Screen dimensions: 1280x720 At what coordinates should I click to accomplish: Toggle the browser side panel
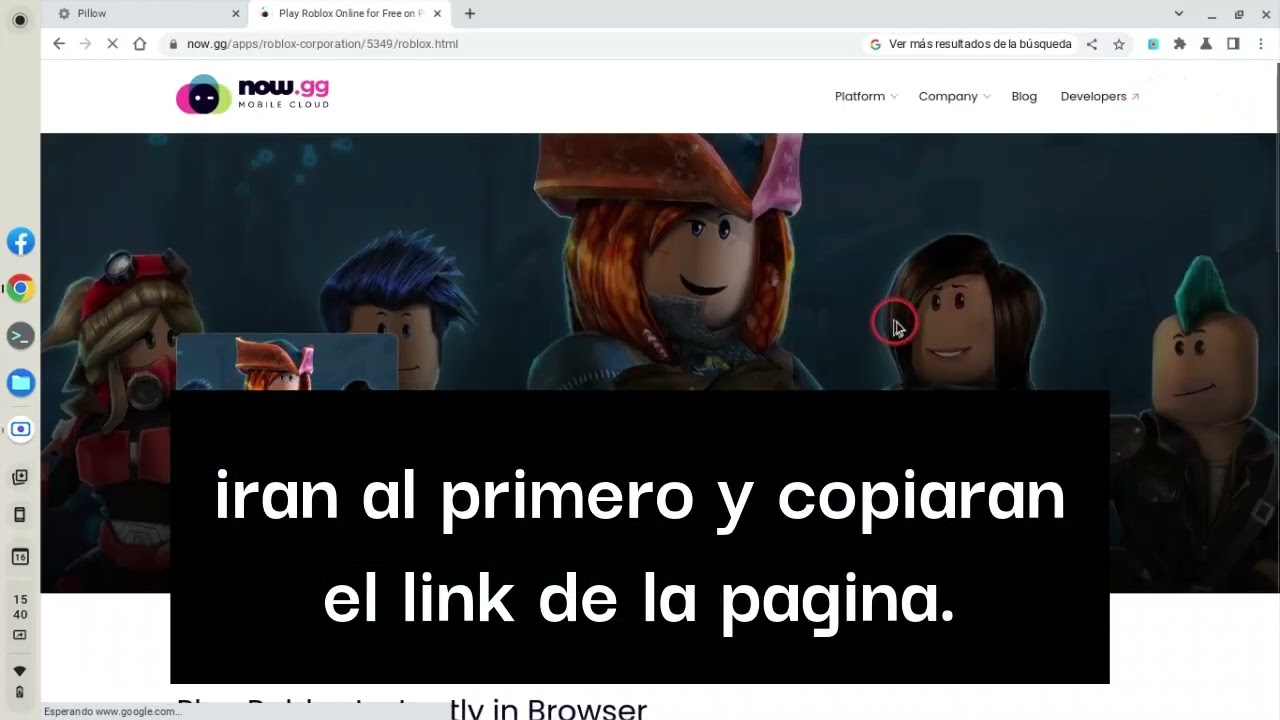pos(1233,44)
